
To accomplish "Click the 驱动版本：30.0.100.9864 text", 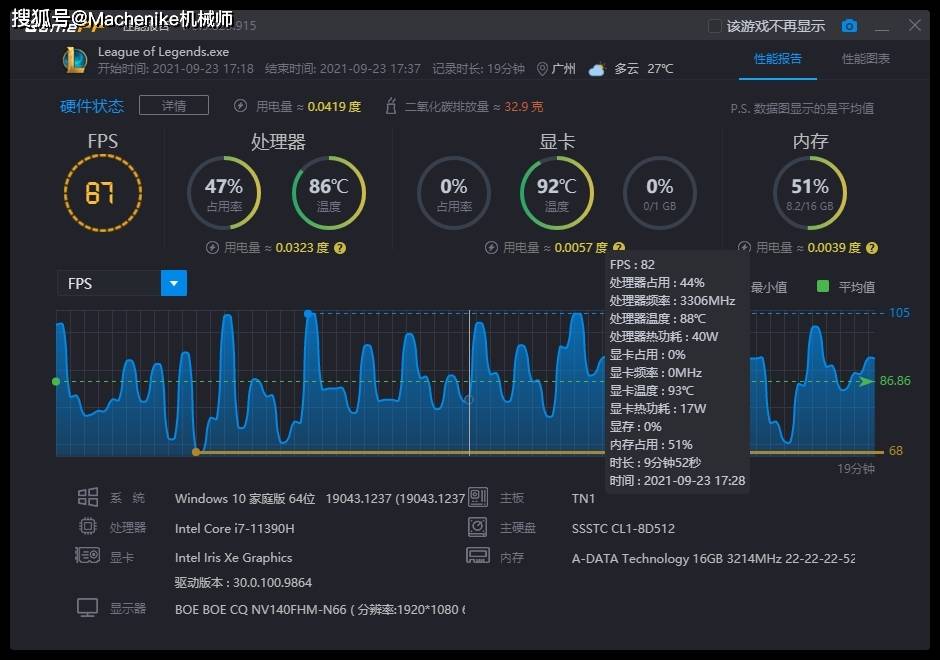I will point(243,582).
